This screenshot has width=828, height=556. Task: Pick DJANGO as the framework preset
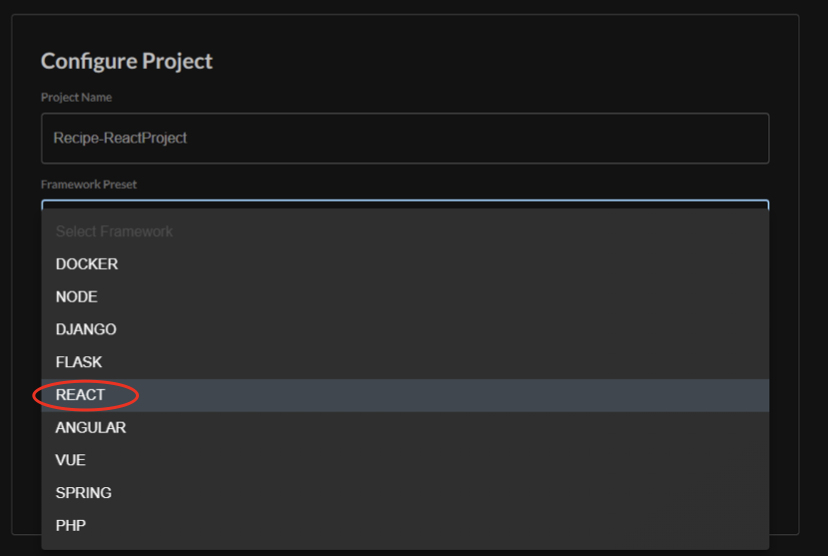pos(86,329)
